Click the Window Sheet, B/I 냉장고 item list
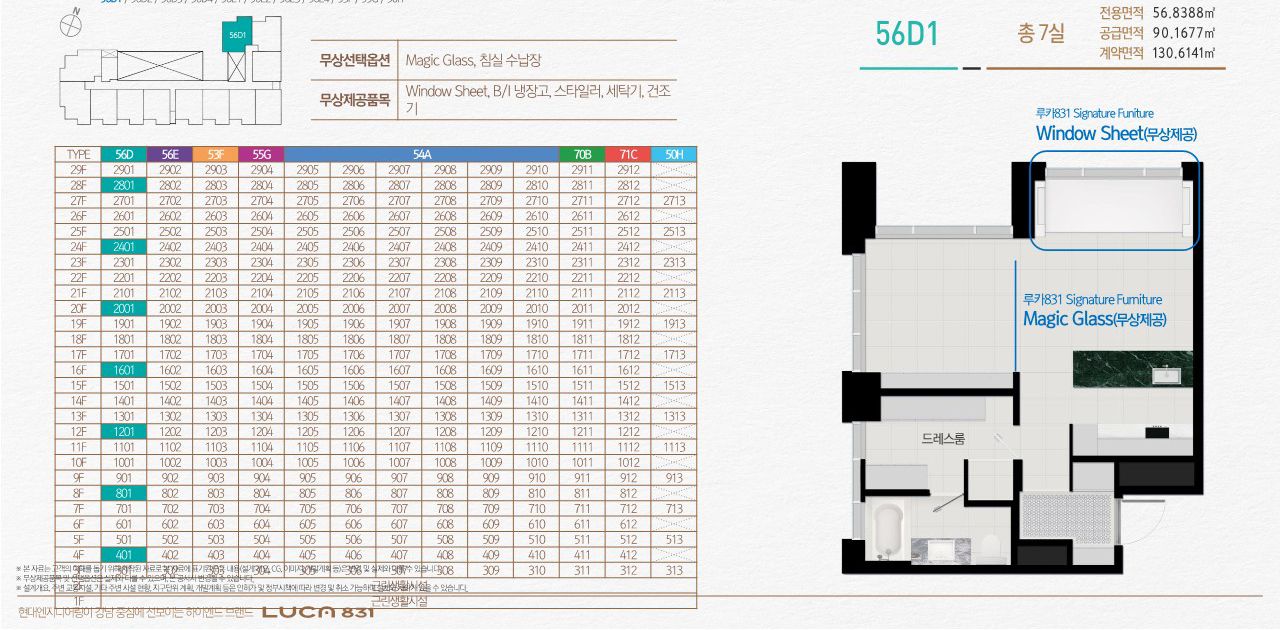Screen dimensions: 1280x630 (538, 99)
